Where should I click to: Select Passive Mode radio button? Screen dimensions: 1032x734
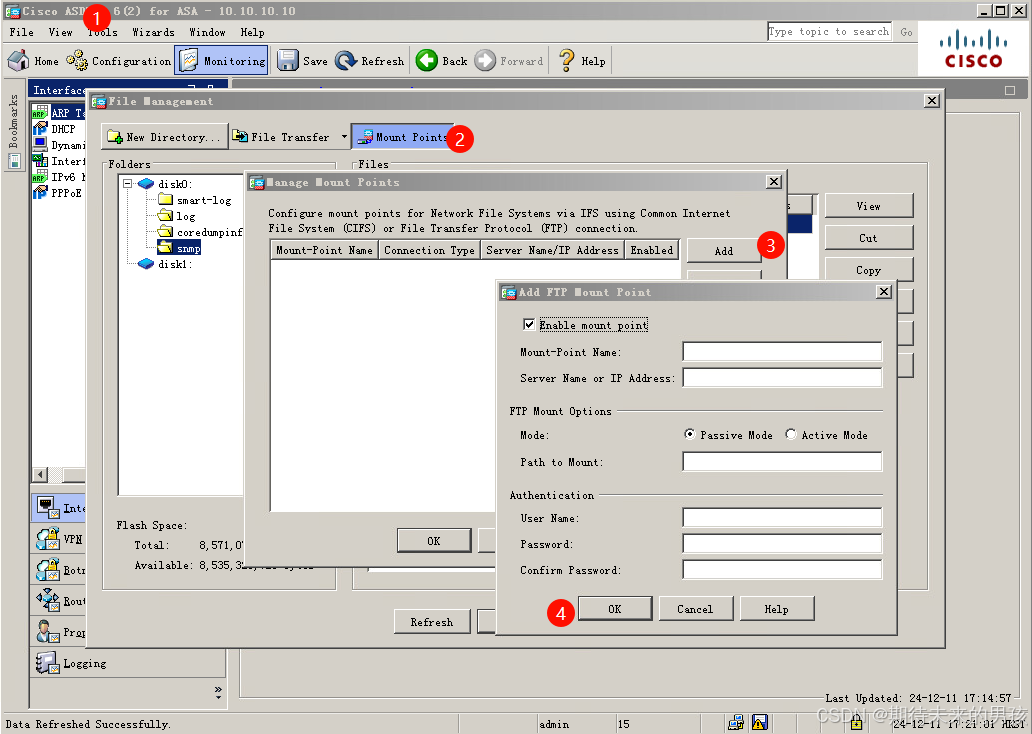689,434
